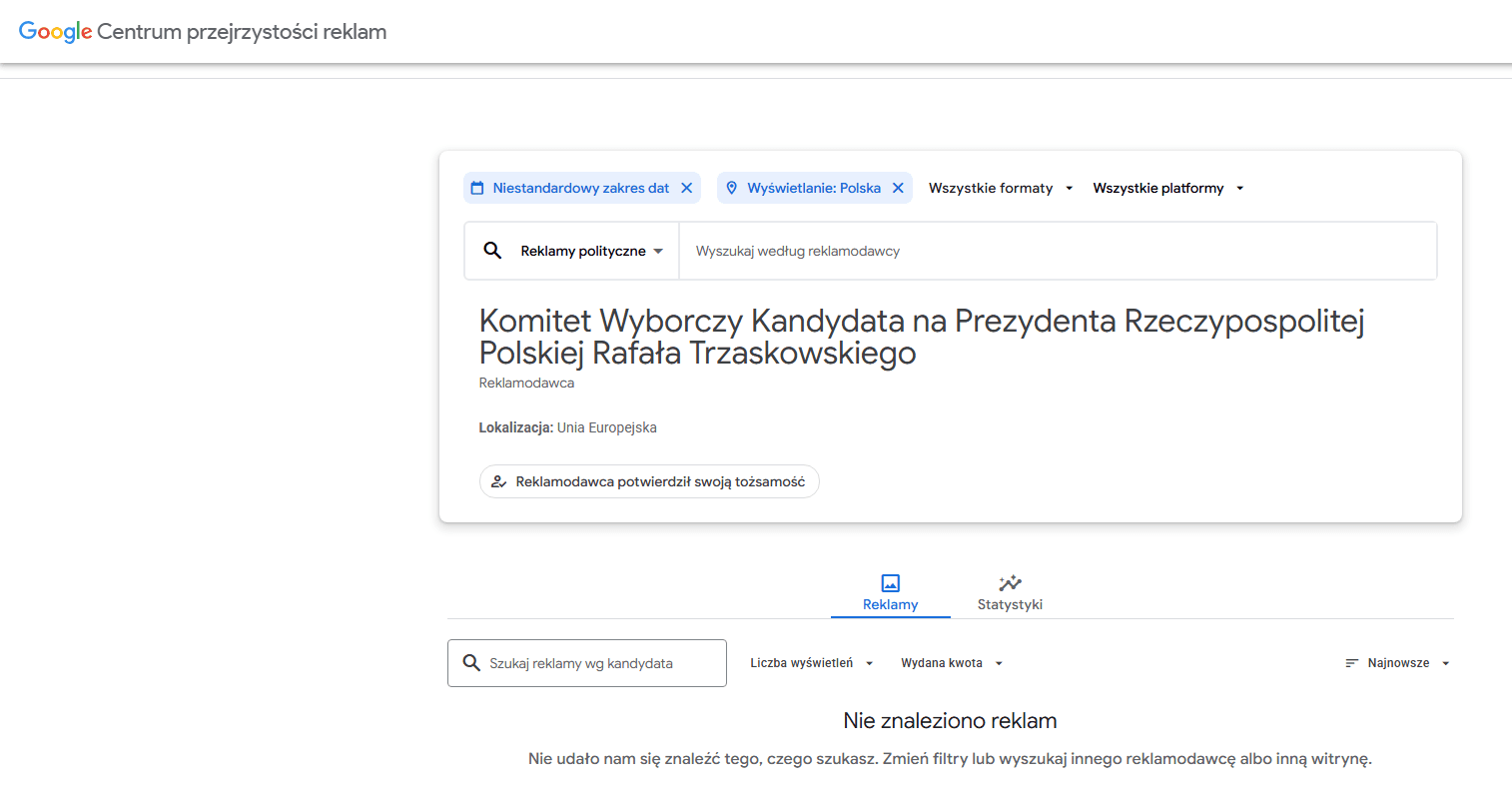Click Reklamodawca potwierdził swoją tożsamość button

649,481
